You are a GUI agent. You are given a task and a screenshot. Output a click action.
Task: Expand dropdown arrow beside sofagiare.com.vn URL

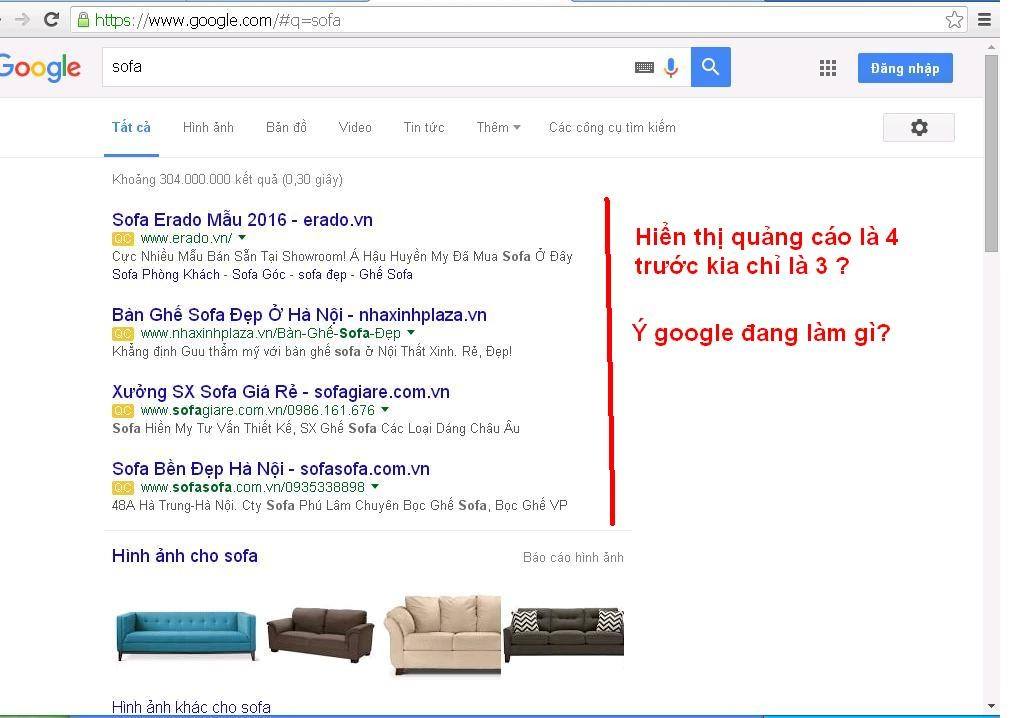pyautogui.click(x=385, y=410)
